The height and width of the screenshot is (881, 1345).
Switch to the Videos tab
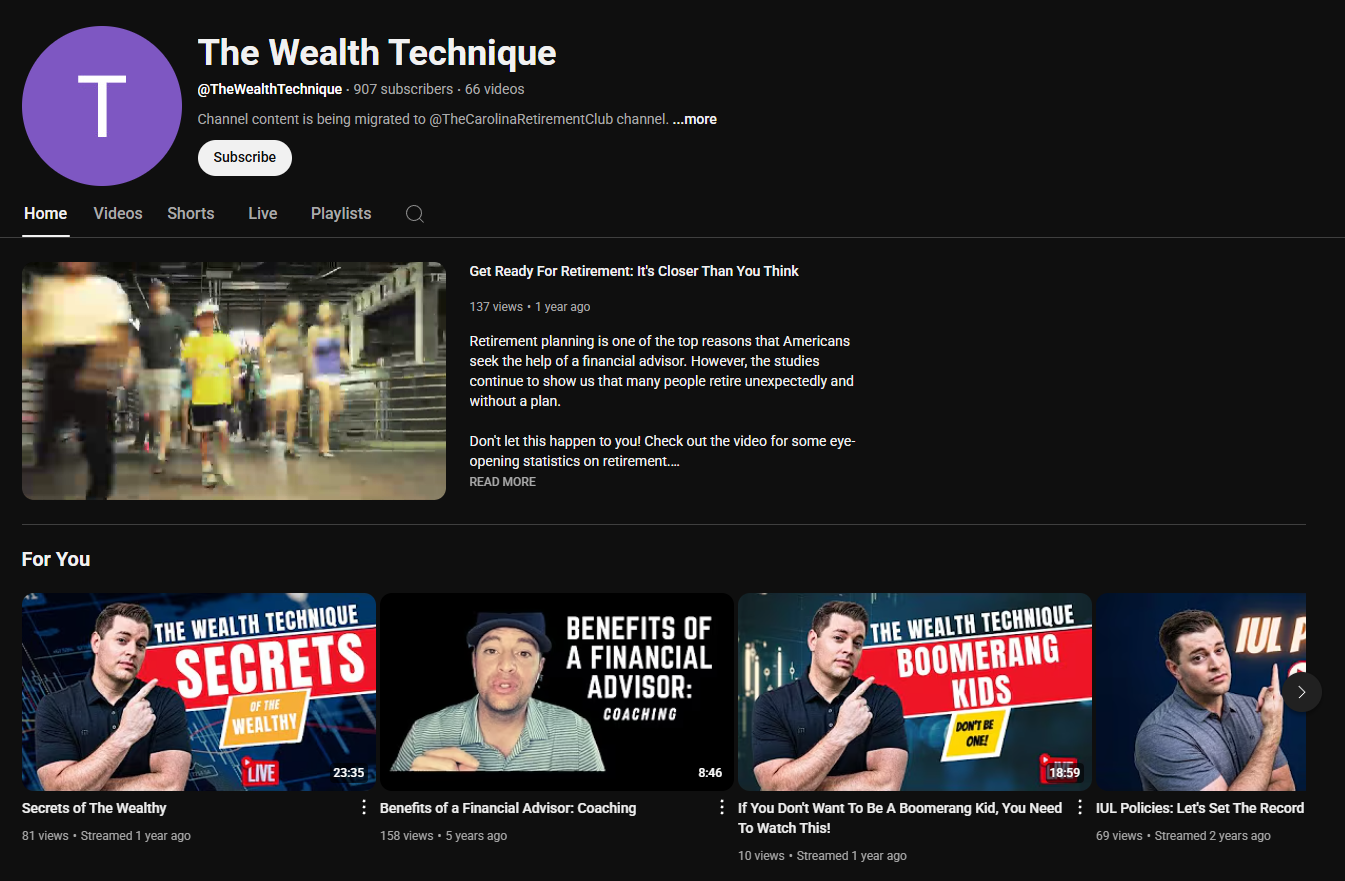[118, 214]
